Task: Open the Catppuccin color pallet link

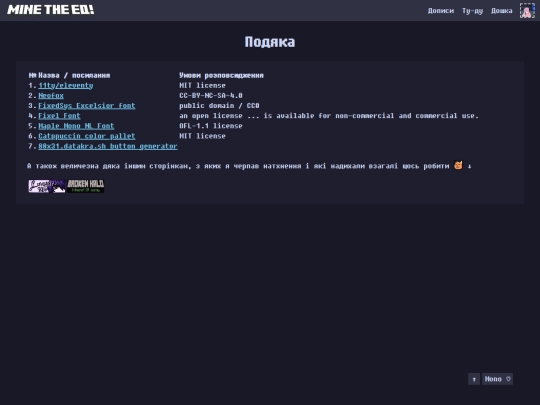Action: (x=87, y=136)
